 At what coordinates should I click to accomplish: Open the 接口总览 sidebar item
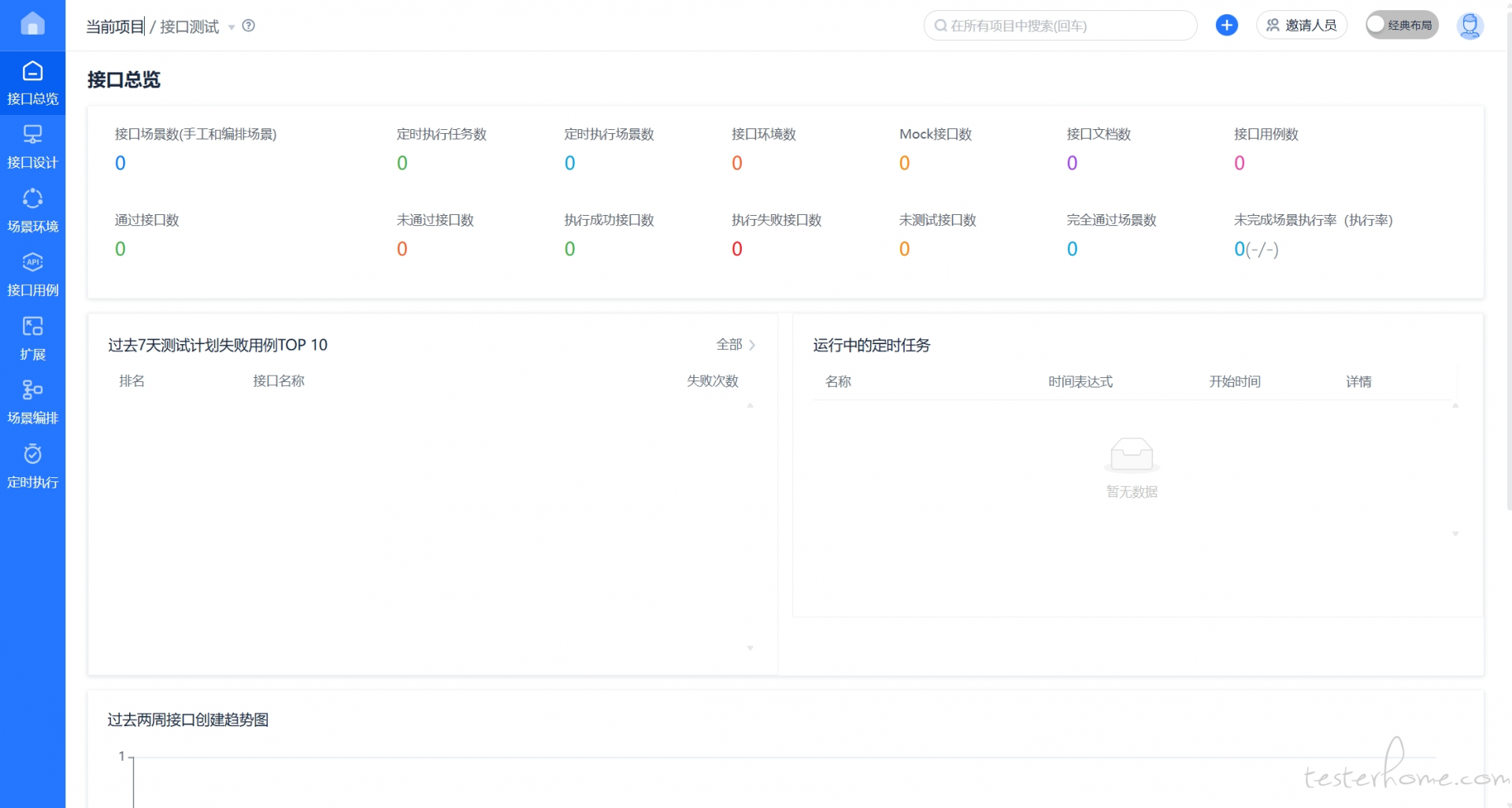coord(32,83)
